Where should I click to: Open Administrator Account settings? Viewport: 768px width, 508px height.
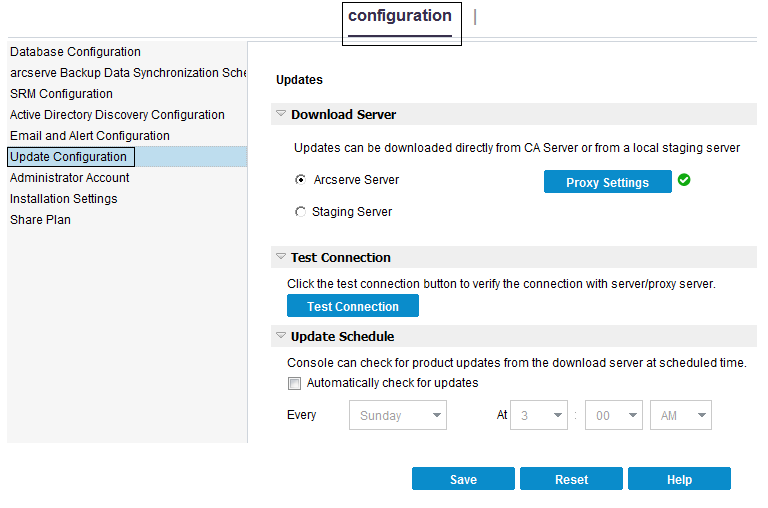pos(70,178)
